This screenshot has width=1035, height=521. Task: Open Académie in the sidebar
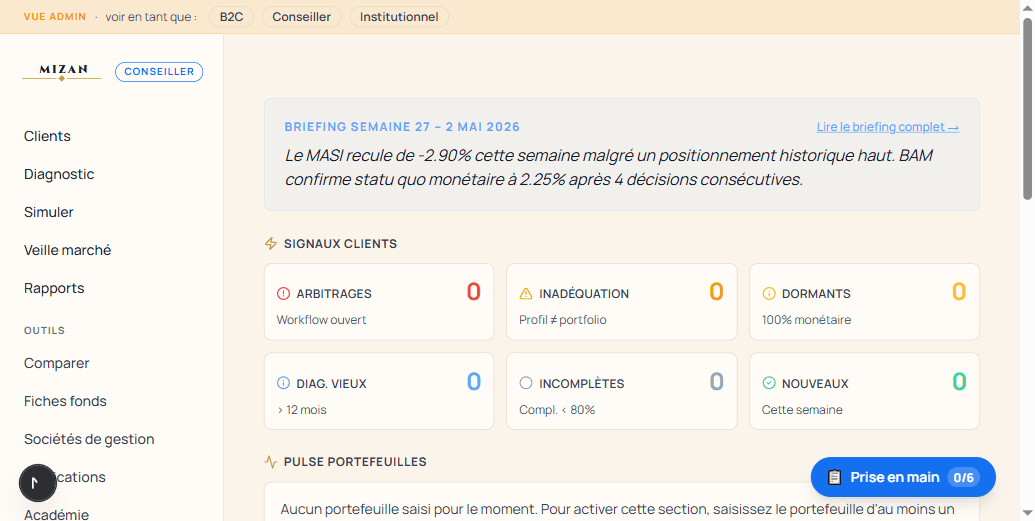click(x=56, y=514)
